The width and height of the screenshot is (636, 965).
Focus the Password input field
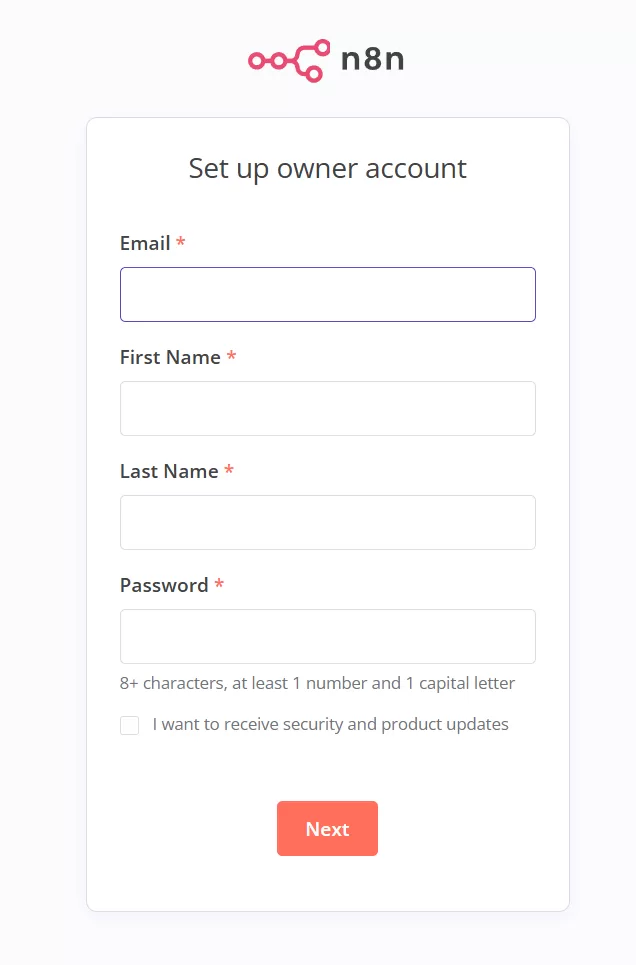(x=327, y=636)
